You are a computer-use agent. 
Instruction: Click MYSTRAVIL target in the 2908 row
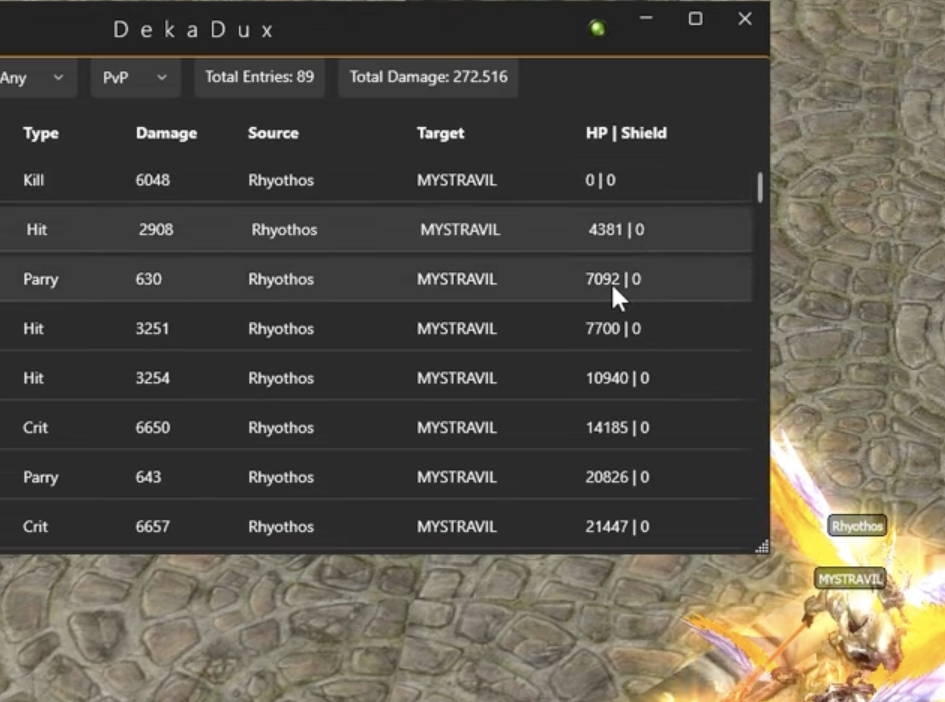pos(460,230)
